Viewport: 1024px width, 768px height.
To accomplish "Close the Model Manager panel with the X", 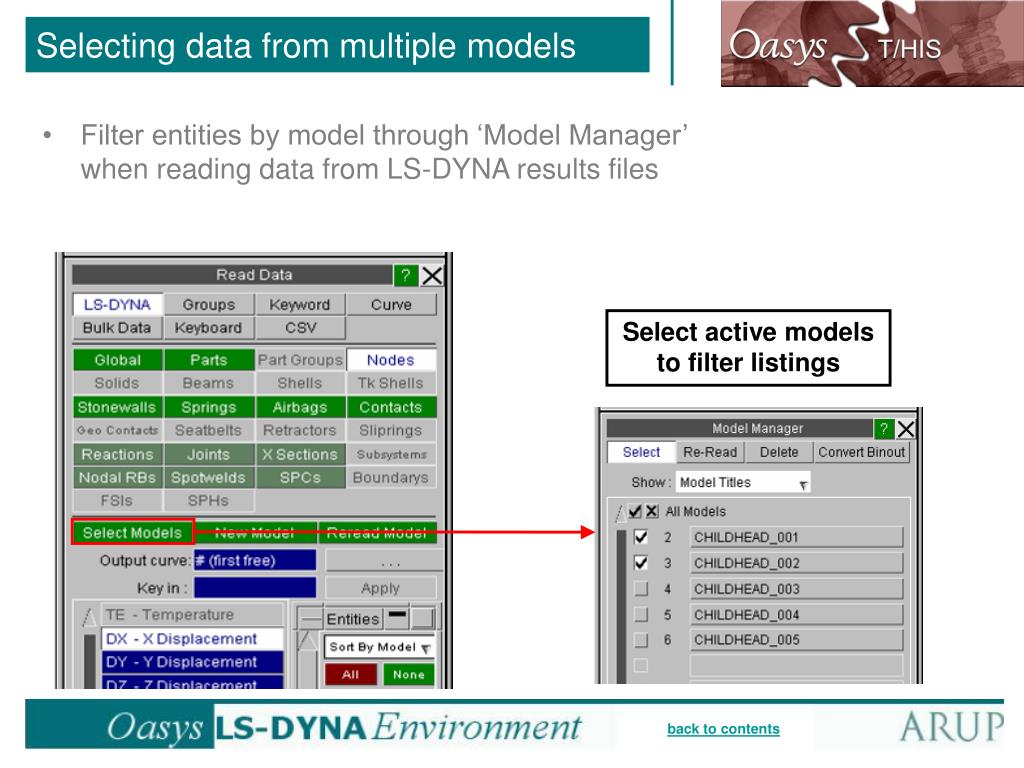I will [906, 429].
